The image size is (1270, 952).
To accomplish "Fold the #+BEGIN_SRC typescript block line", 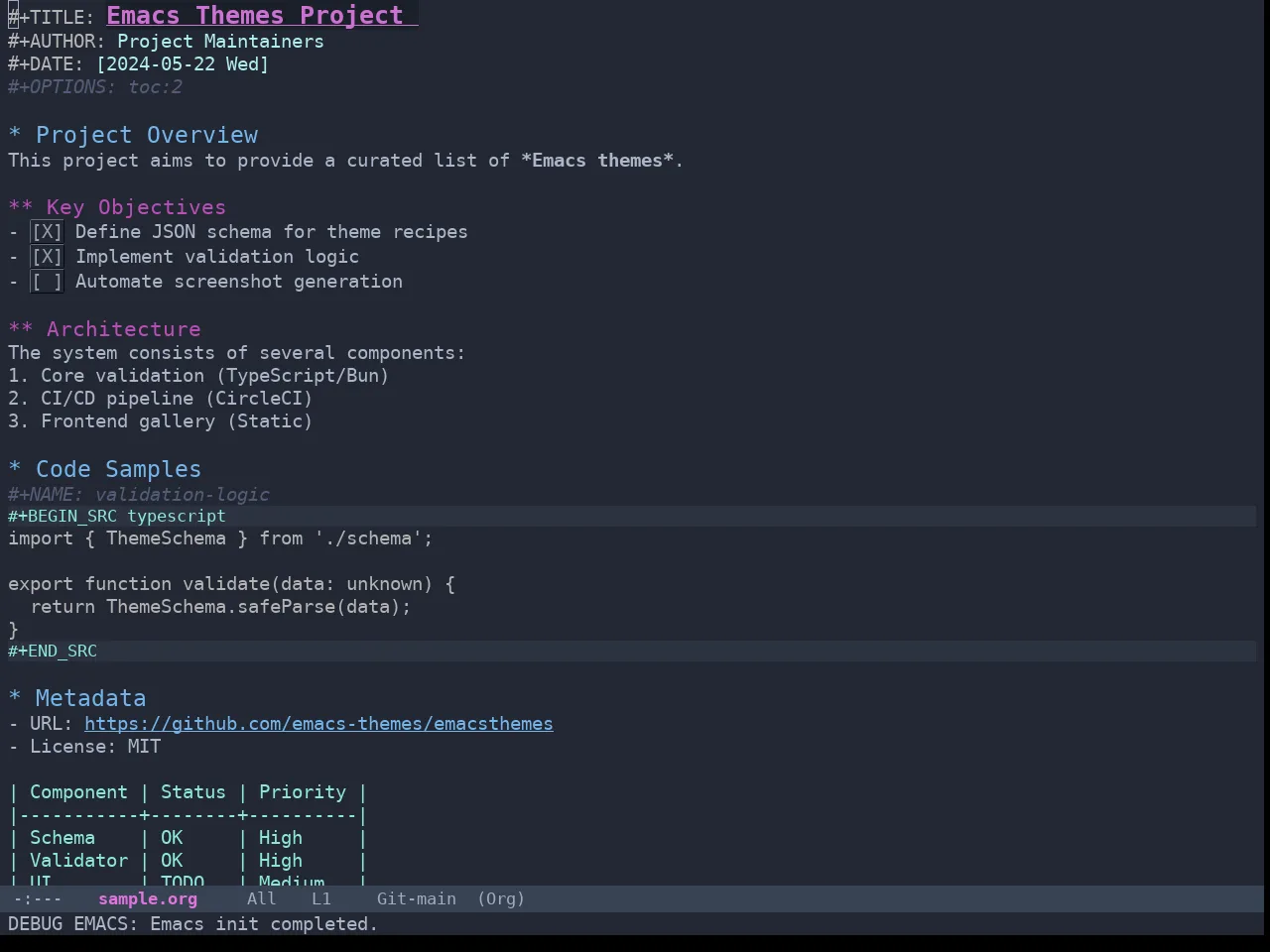I will 632,516.
